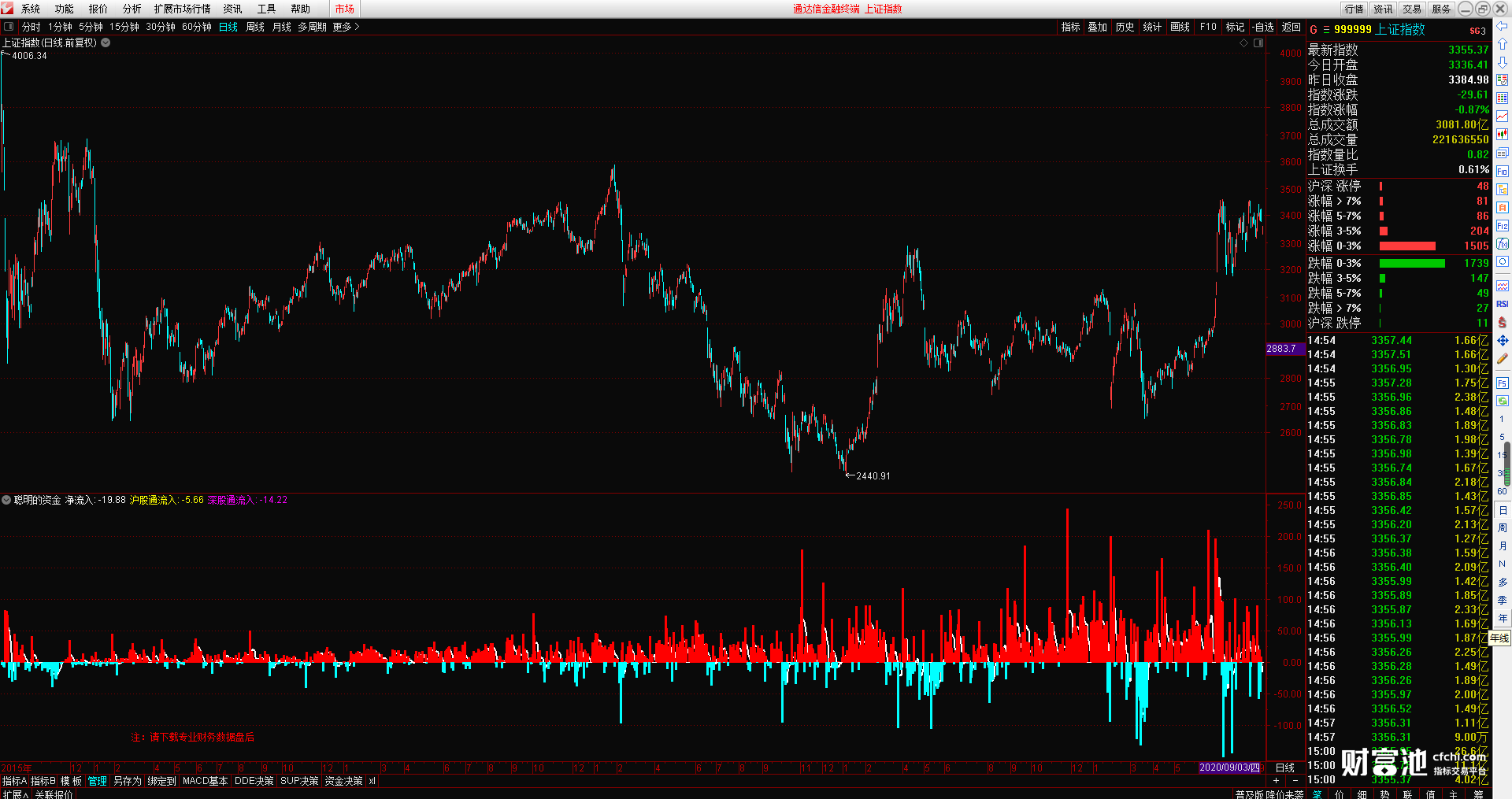Toggle the 60 minute period in sidebar
1512x799 pixels.
pos(1502,491)
